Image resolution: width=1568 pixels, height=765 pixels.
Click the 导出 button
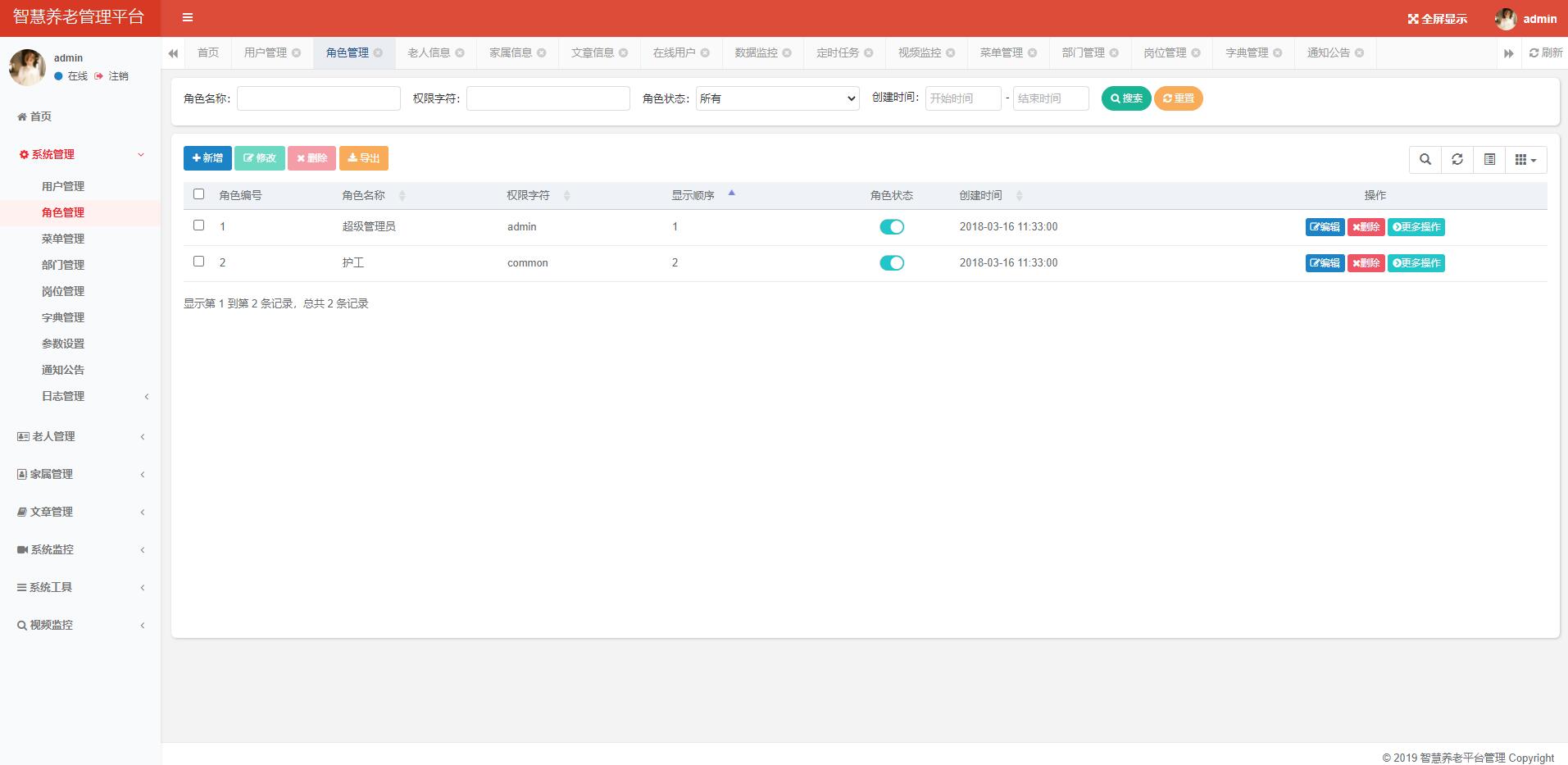[x=364, y=158]
